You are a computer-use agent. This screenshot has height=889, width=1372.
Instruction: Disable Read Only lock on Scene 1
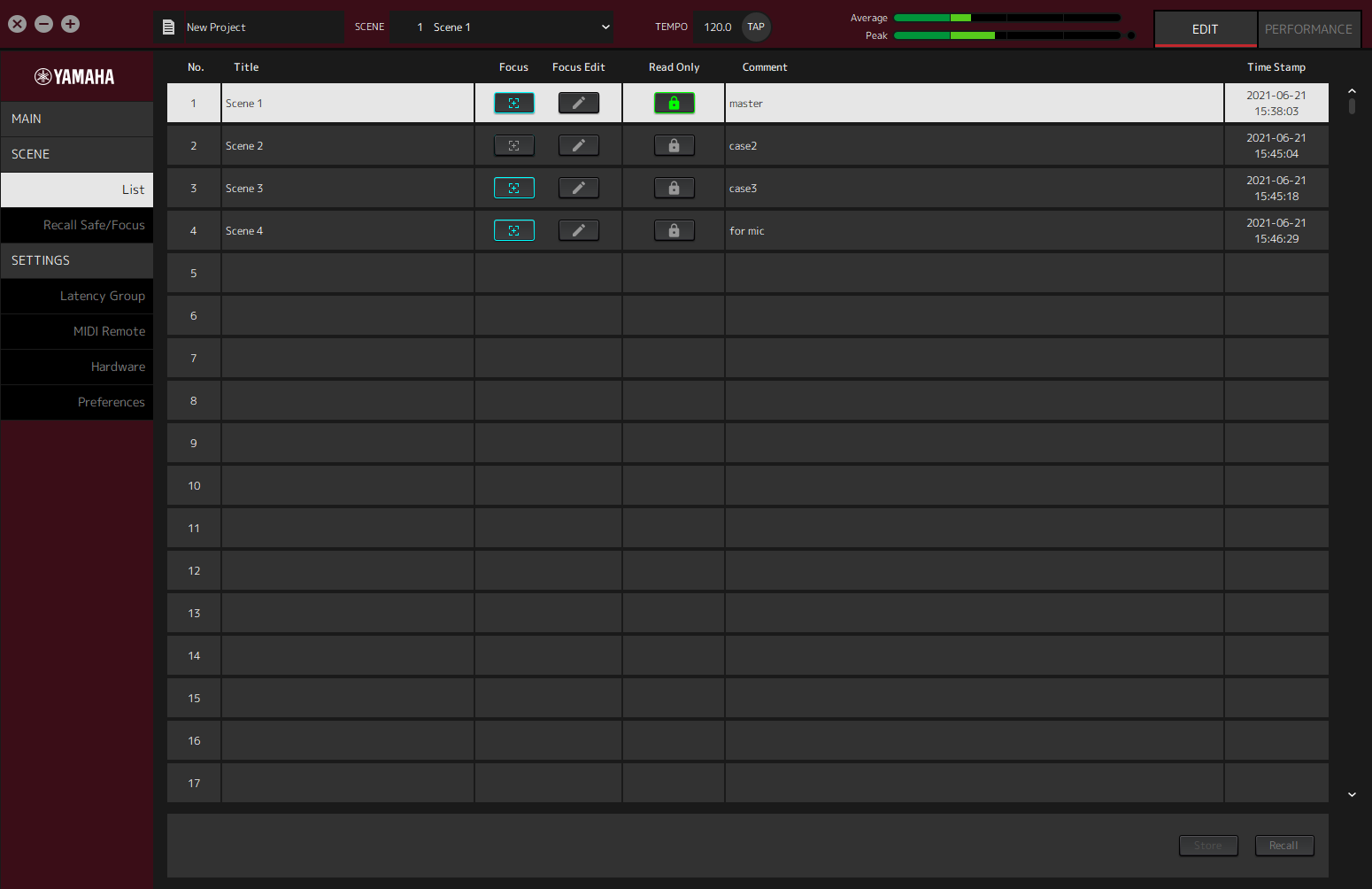tap(674, 103)
